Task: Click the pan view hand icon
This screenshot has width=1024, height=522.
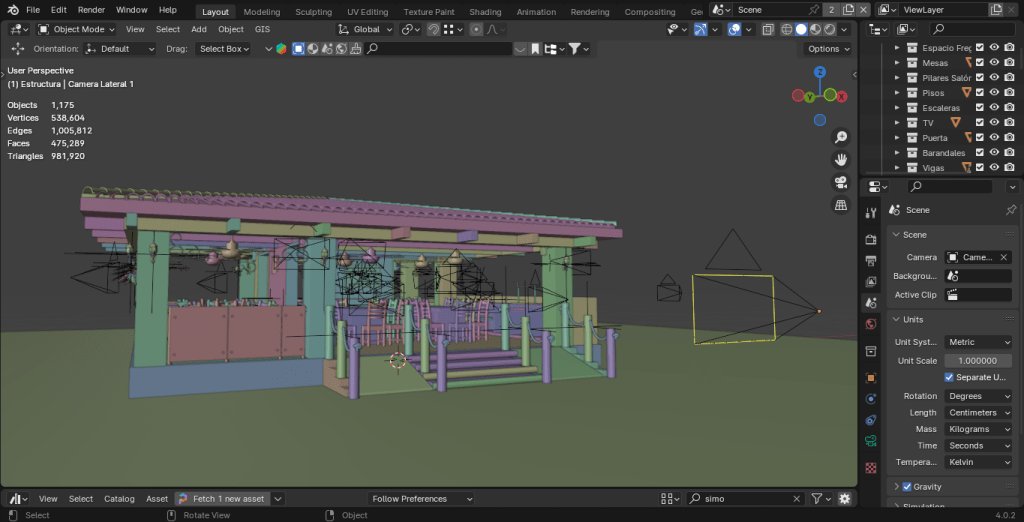Action: point(841,160)
